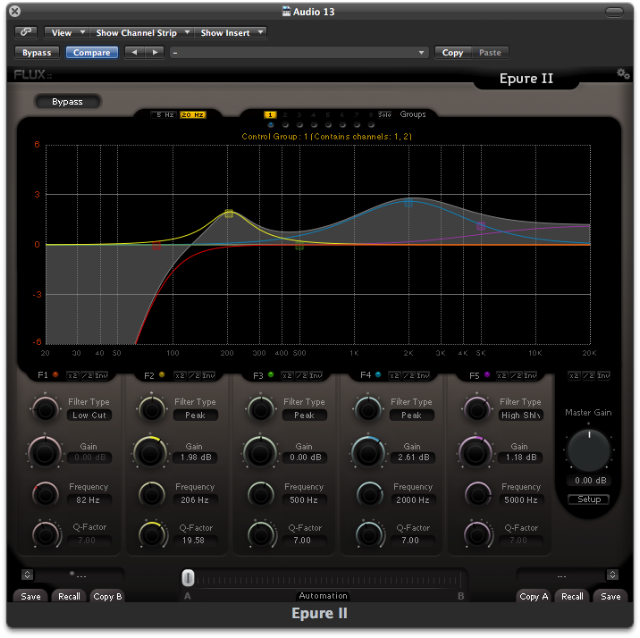Viewport: 640px width, 638px height.
Task: Click the F4 x2 gain multiplier button
Action: [394, 375]
